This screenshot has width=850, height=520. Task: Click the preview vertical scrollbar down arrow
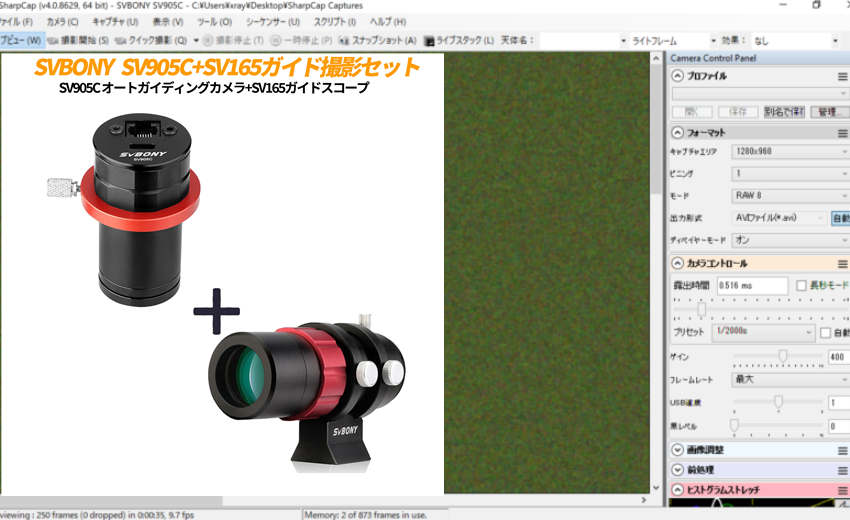click(x=656, y=487)
